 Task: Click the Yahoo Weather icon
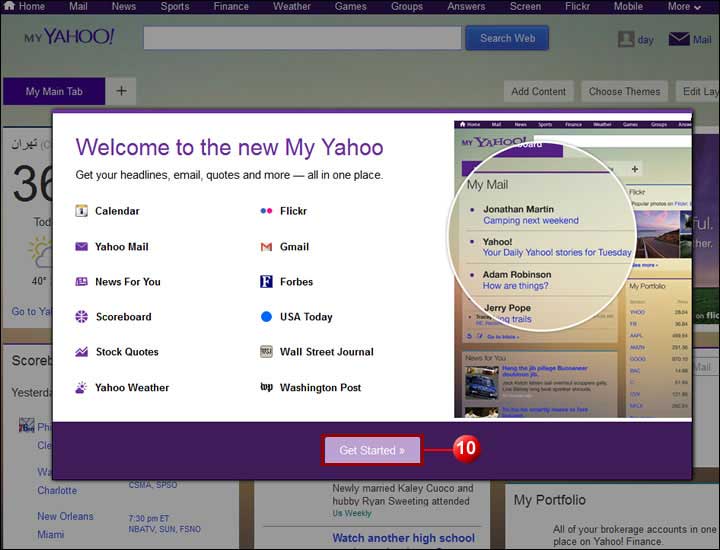[x=81, y=387]
